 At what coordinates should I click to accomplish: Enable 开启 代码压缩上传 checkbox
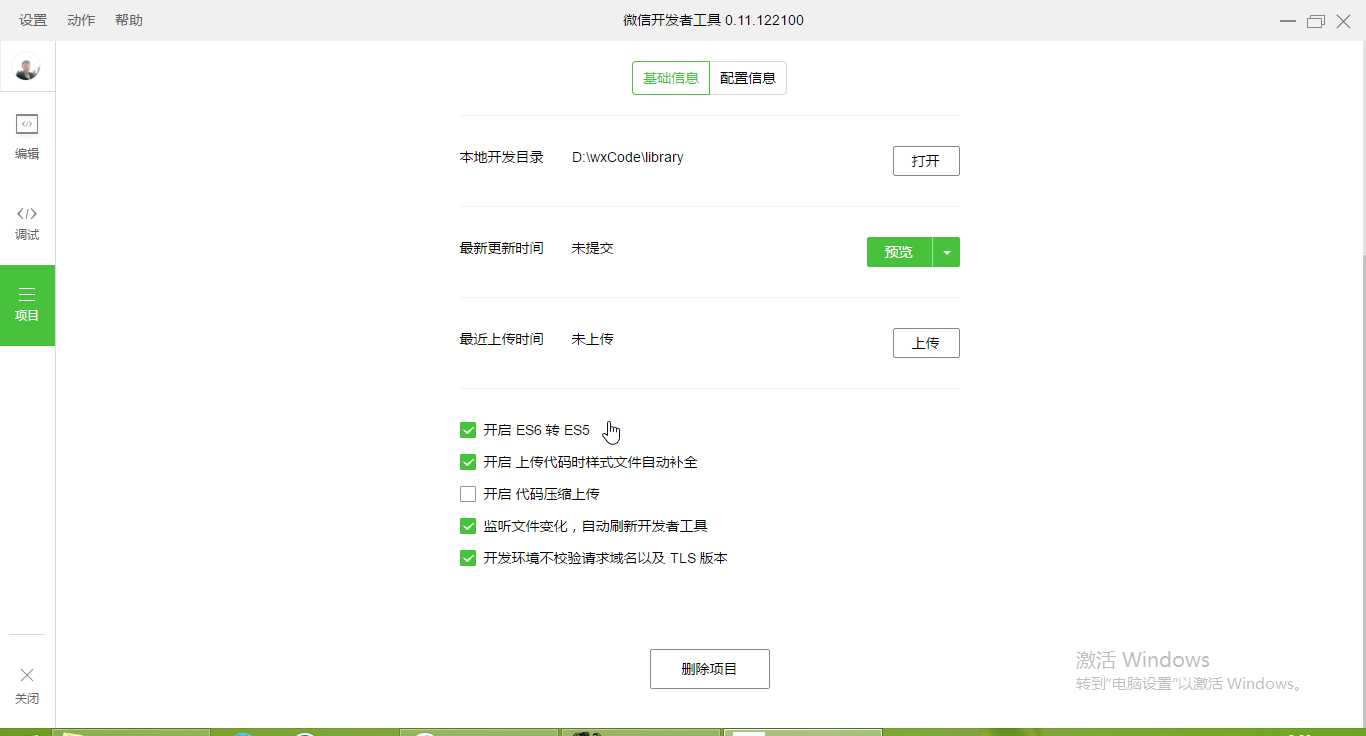[468, 494]
